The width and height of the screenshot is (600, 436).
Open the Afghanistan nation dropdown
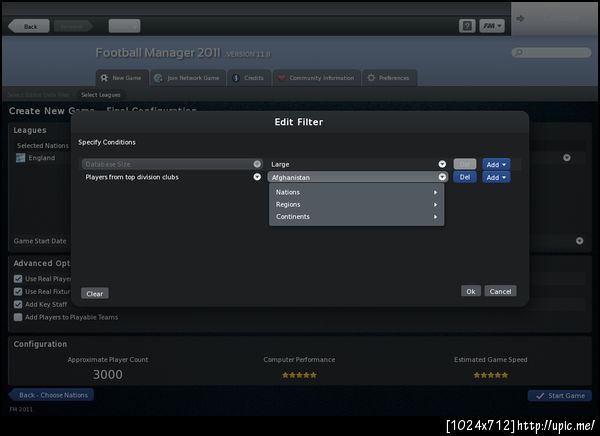(358, 177)
